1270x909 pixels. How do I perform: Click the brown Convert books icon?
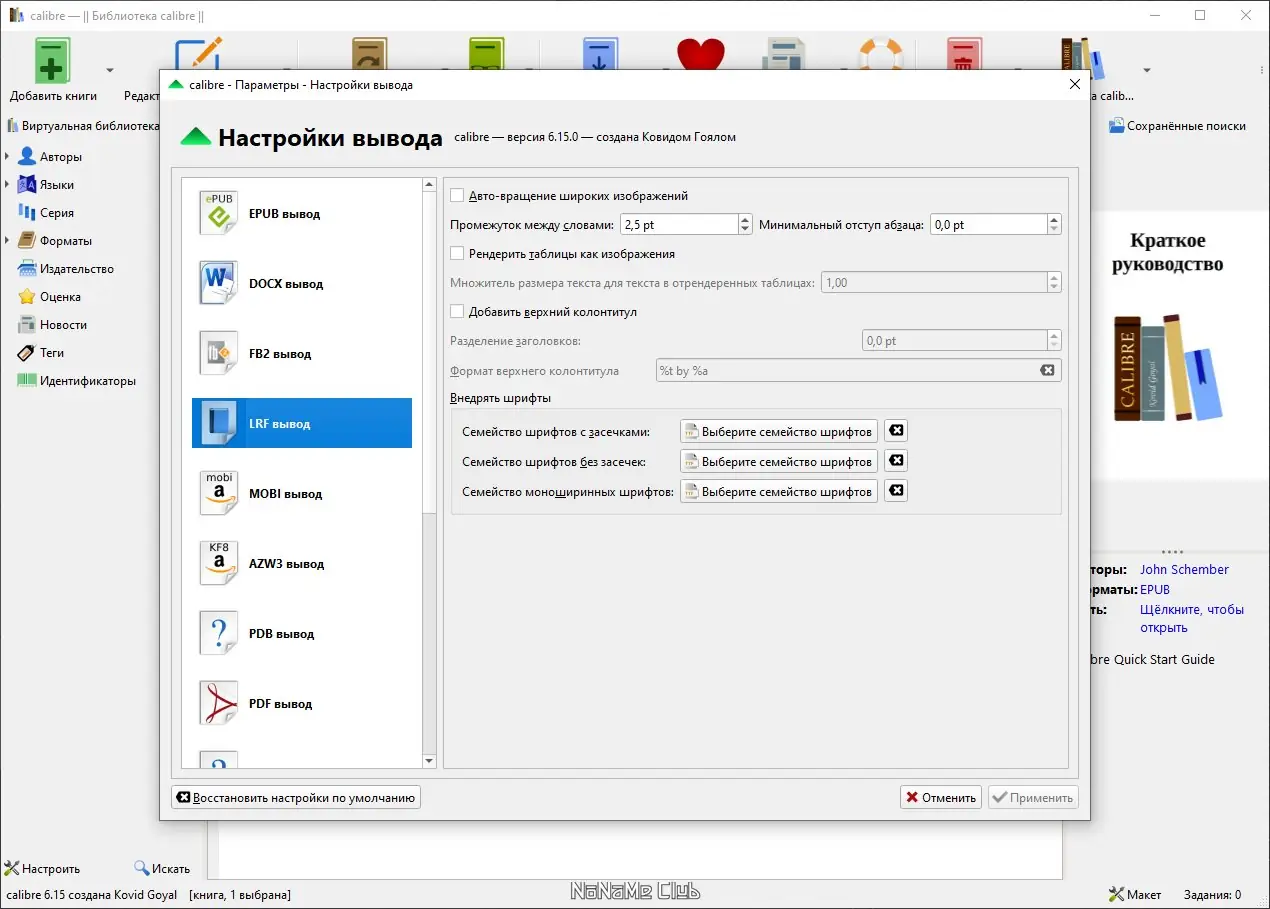coord(369,53)
